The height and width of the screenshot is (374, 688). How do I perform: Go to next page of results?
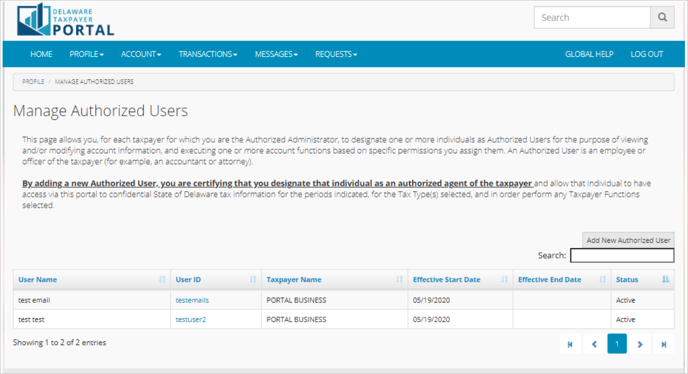click(x=640, y=344)
